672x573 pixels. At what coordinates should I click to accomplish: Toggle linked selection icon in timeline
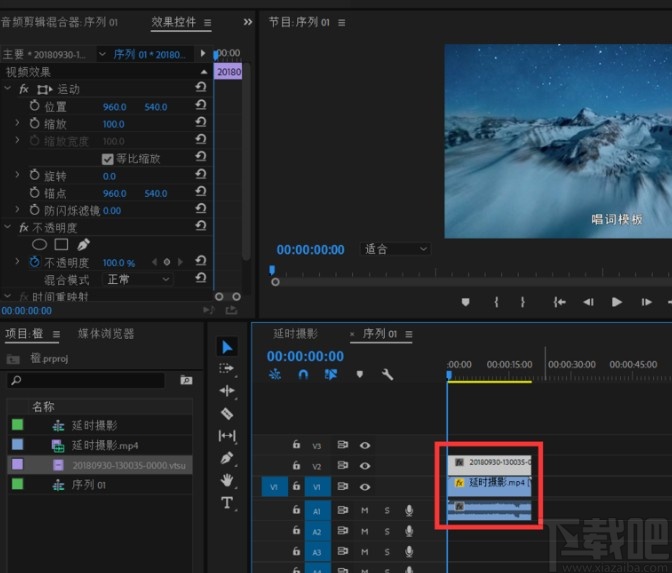click(x=330, y=375)
